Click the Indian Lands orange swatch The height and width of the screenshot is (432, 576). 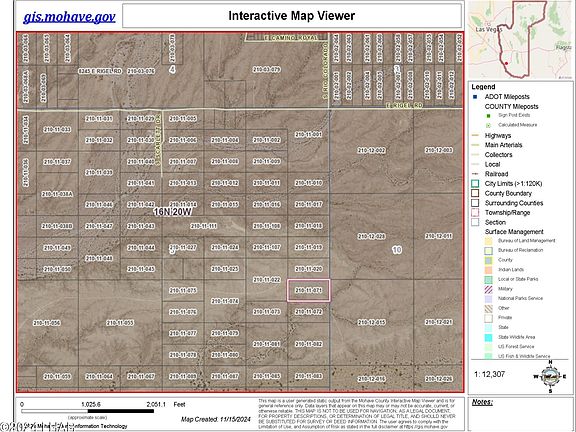click(x=488, y=270)
